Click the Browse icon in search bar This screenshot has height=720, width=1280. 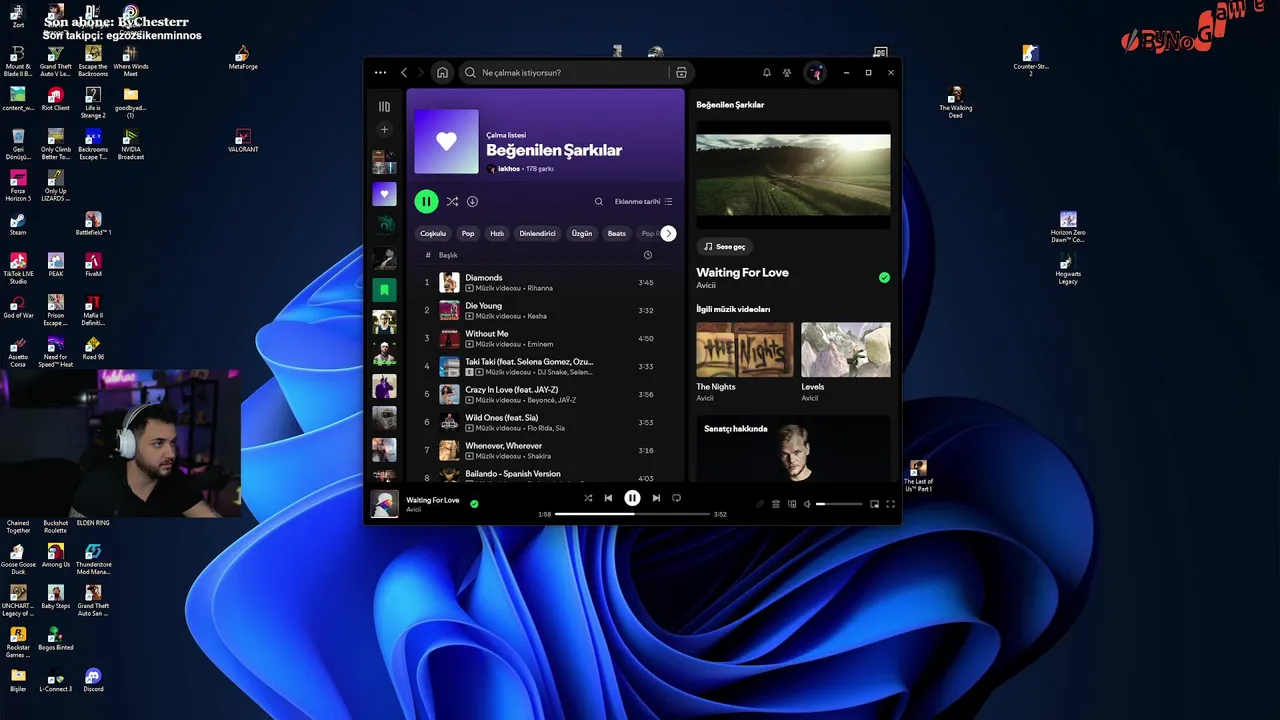[x=681, y=72]
